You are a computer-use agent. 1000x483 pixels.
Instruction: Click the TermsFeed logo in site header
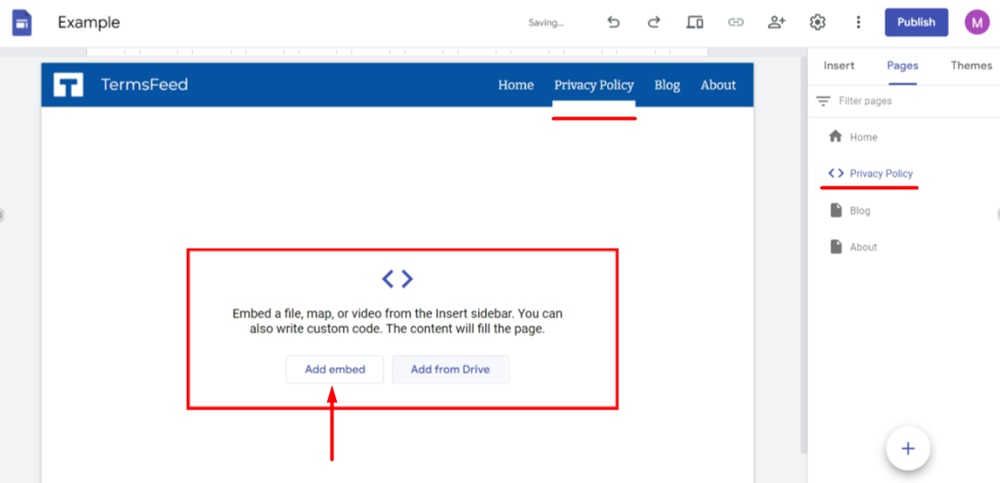coord(68,85)
